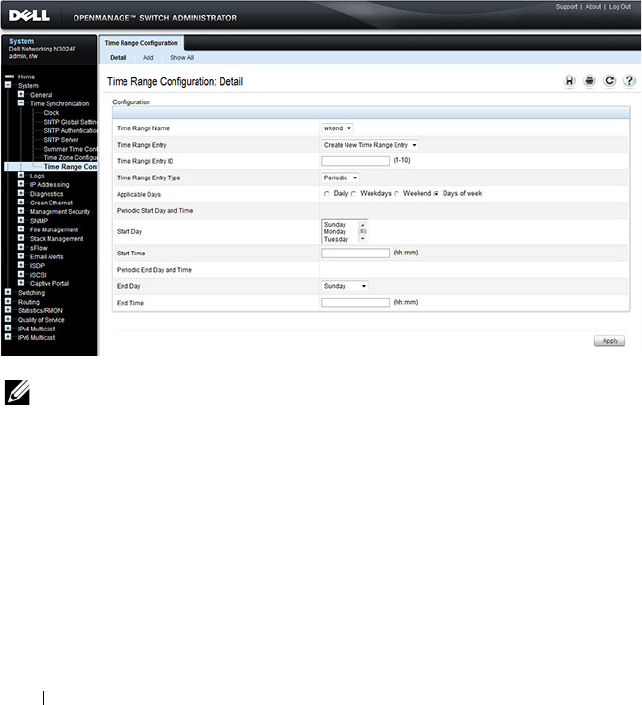Open the Time Range Entry dropdown

[370, 145]
